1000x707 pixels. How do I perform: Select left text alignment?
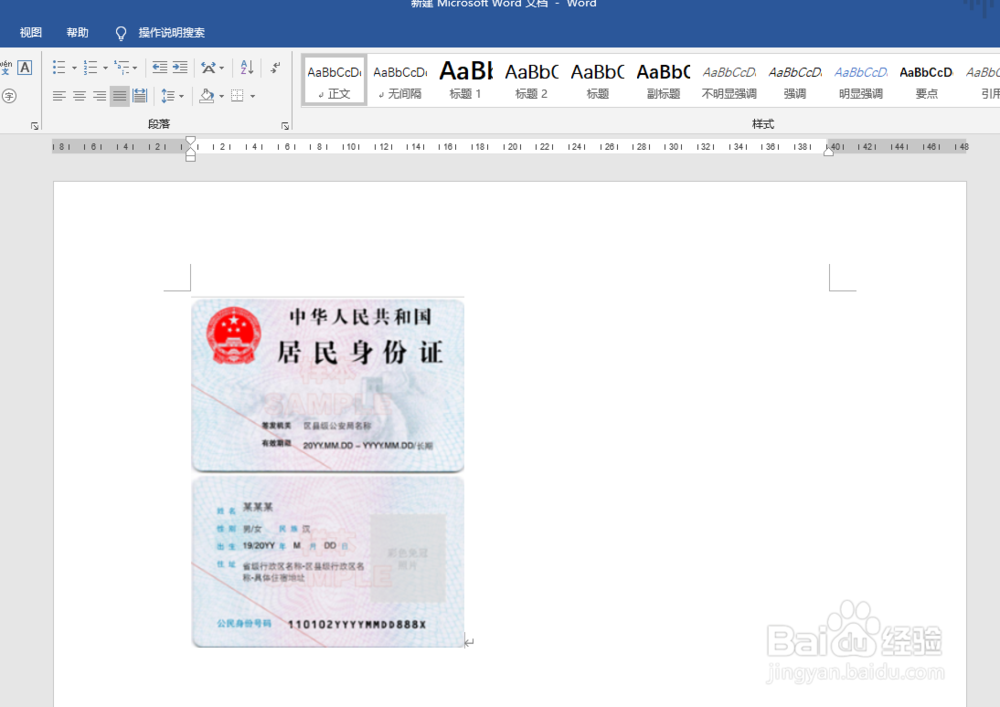58,96
